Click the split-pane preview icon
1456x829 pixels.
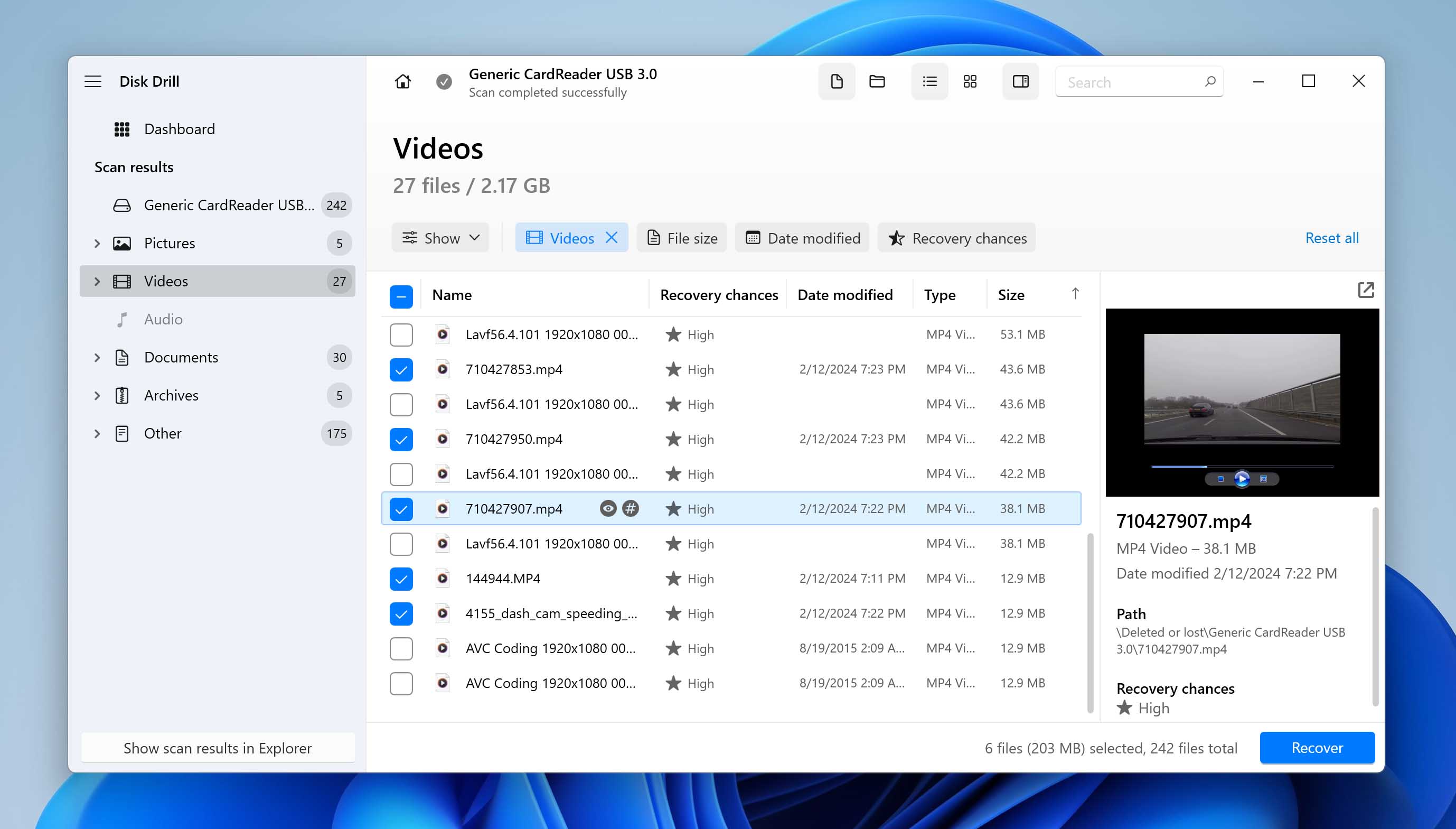1019,81
